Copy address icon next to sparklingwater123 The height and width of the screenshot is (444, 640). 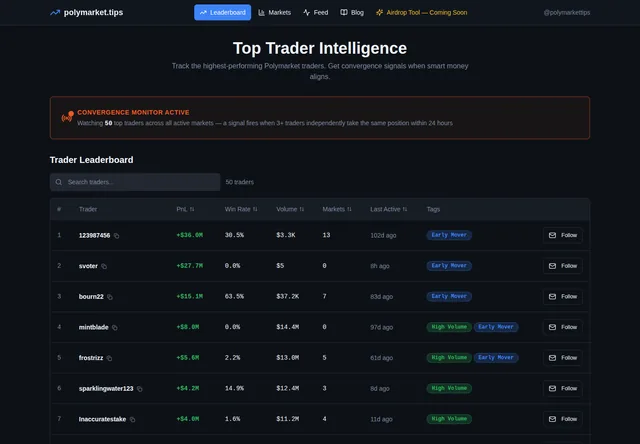tap(140, 389)
